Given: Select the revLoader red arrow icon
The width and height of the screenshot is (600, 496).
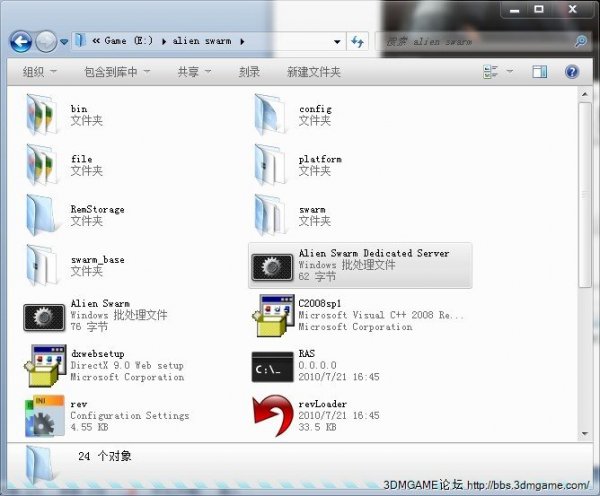Looking at the screenshot, I should coord(273,416).
